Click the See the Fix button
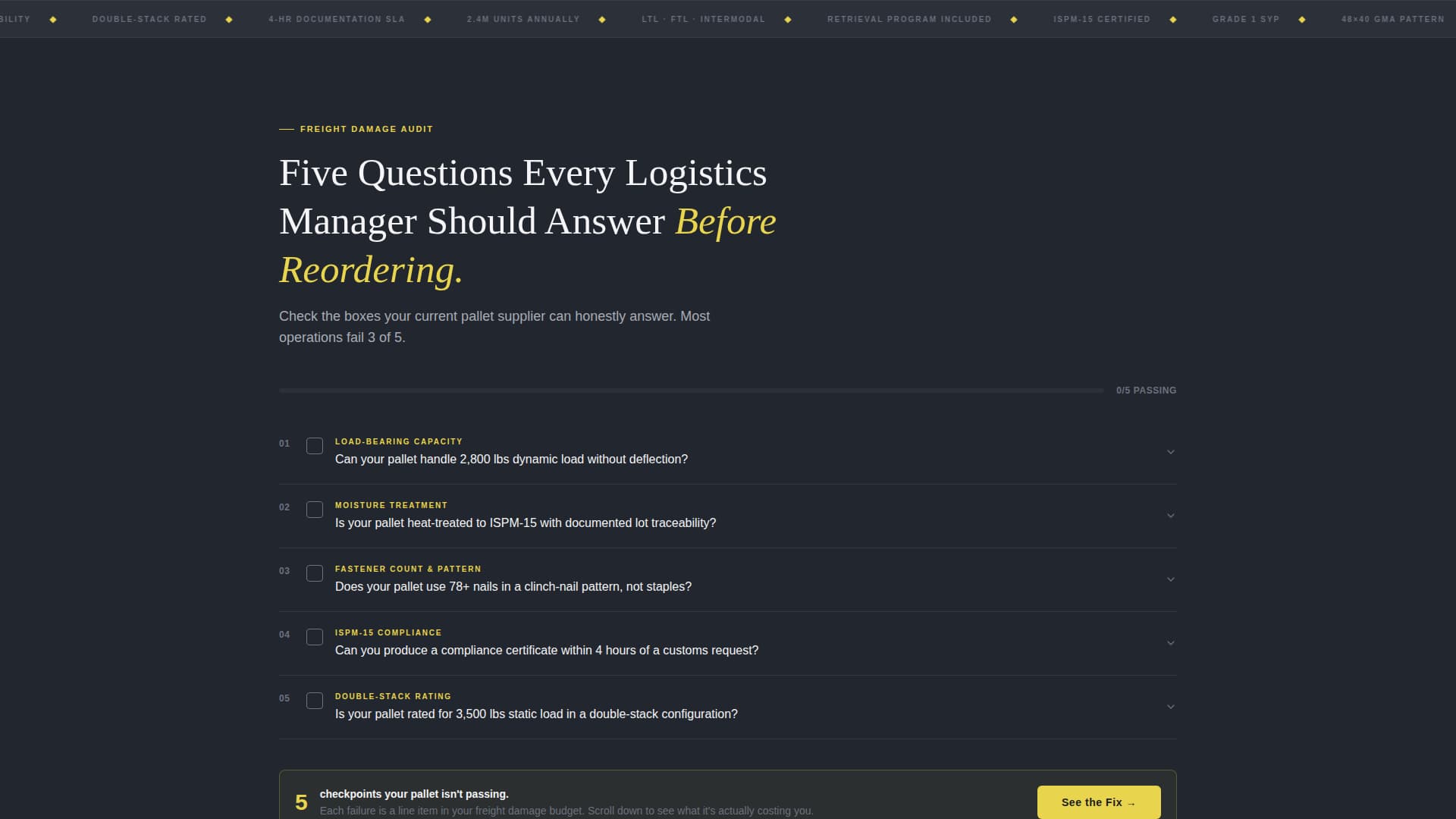Screen dimensions: 1456x819 click(1098, 802)
